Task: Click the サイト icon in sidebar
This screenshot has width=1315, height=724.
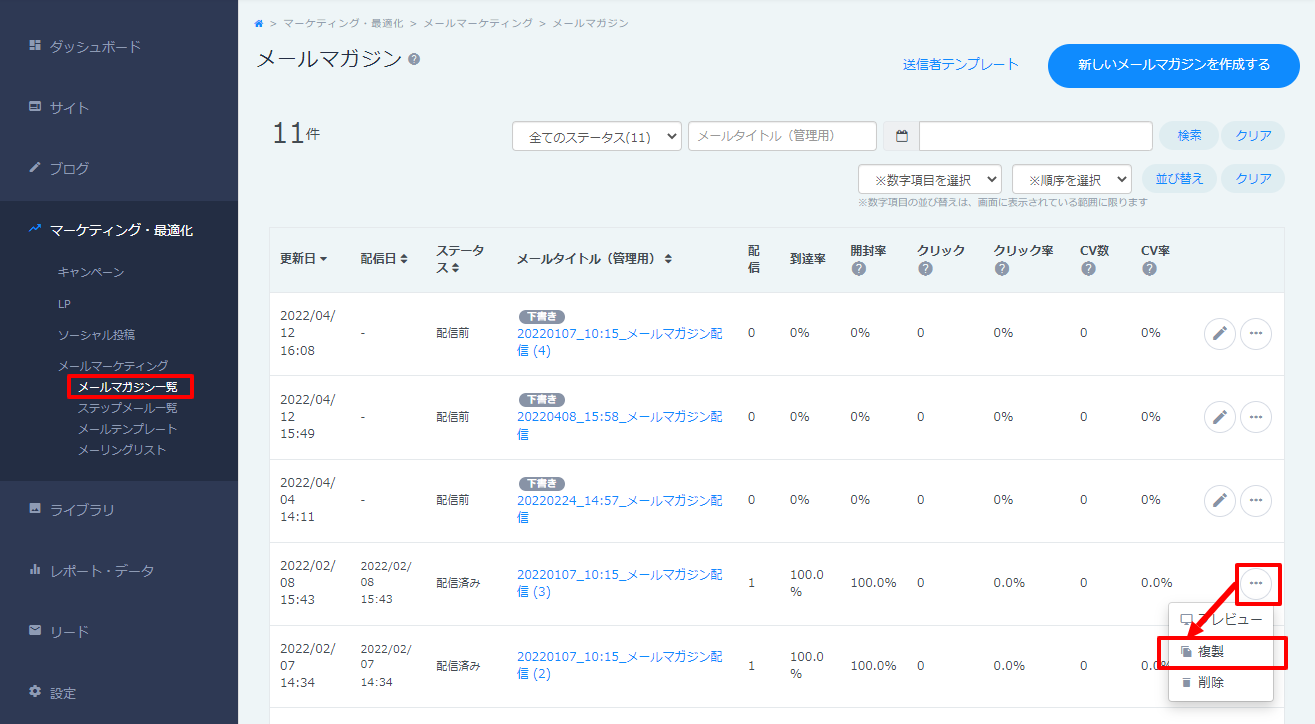Action: [35, 106]
